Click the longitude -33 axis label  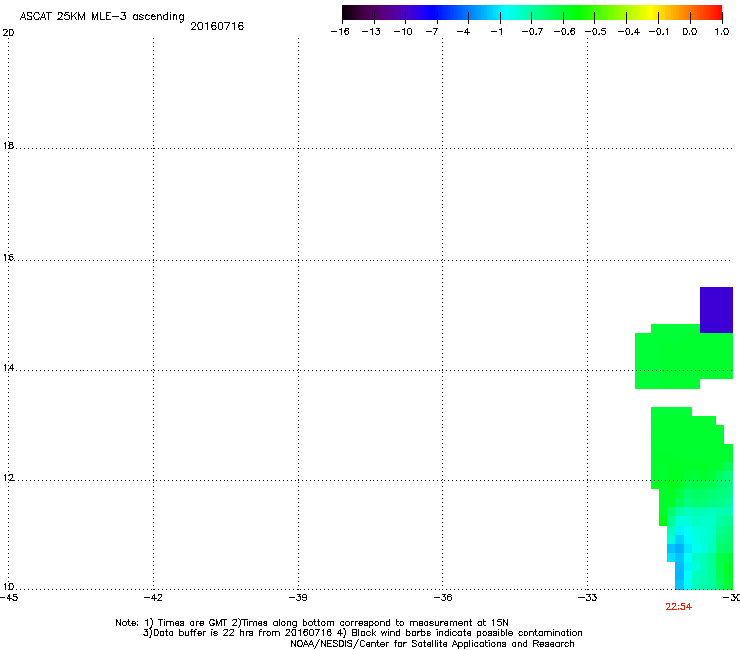[587, 598]
